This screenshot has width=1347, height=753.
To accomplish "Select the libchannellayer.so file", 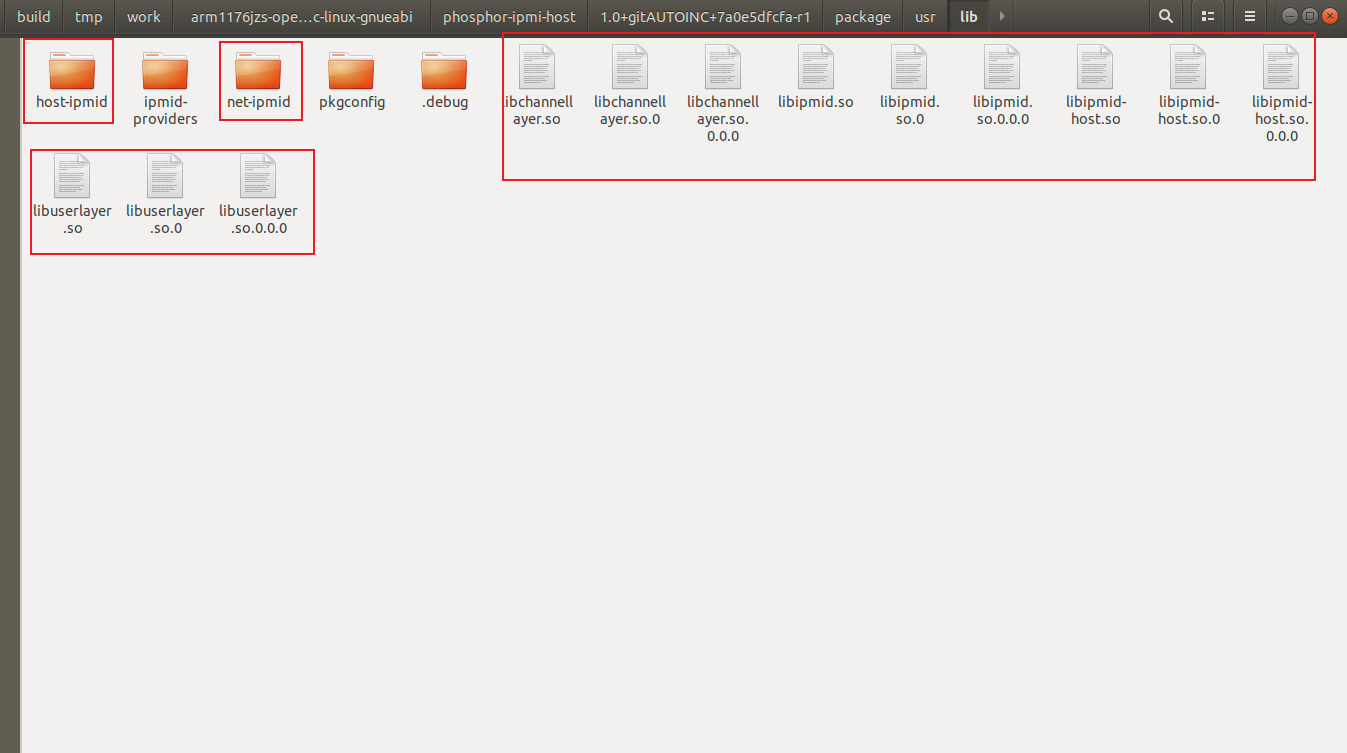I will pos(537,80).
